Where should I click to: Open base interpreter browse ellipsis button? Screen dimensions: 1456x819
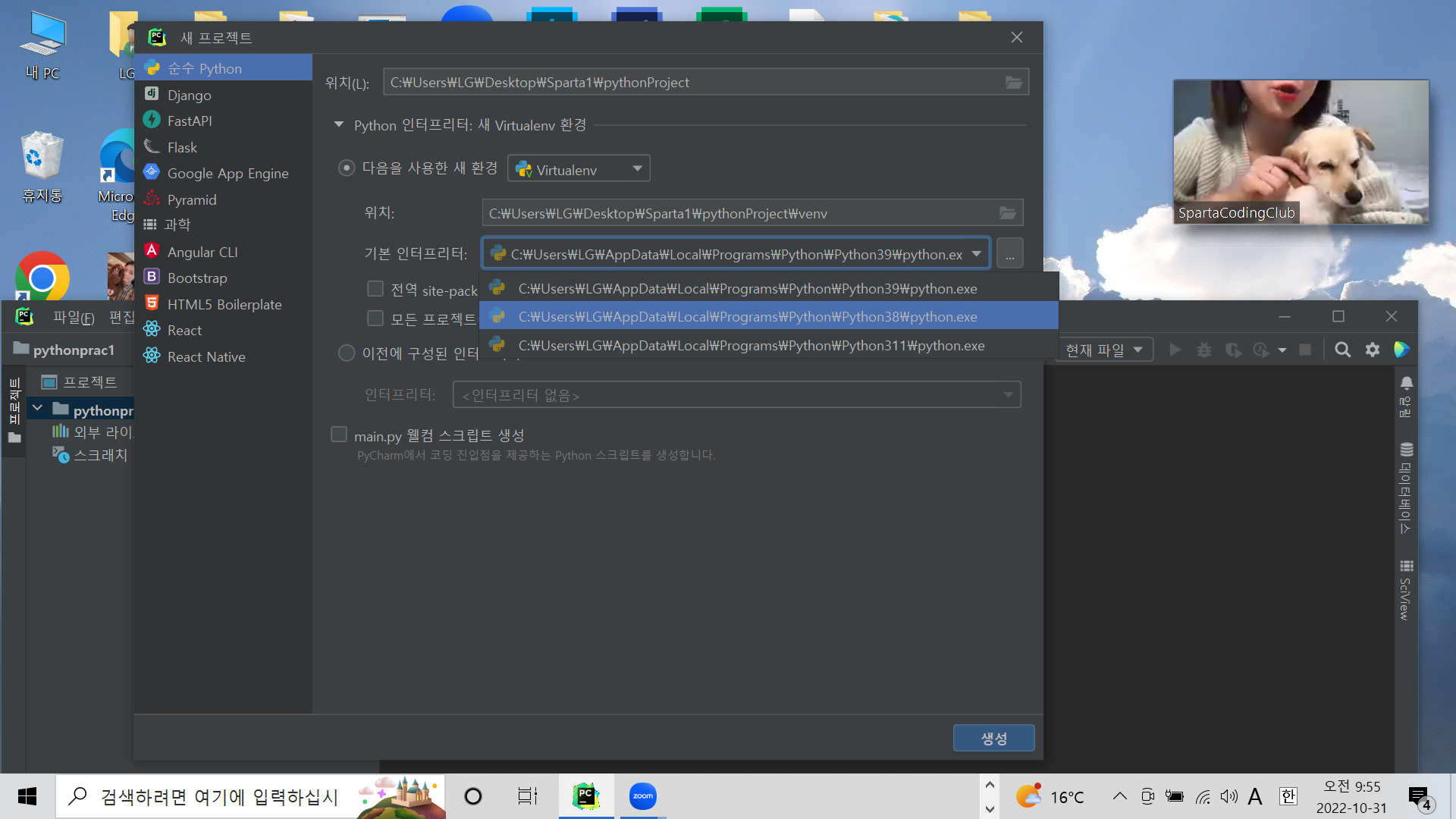click(1009, 254)
